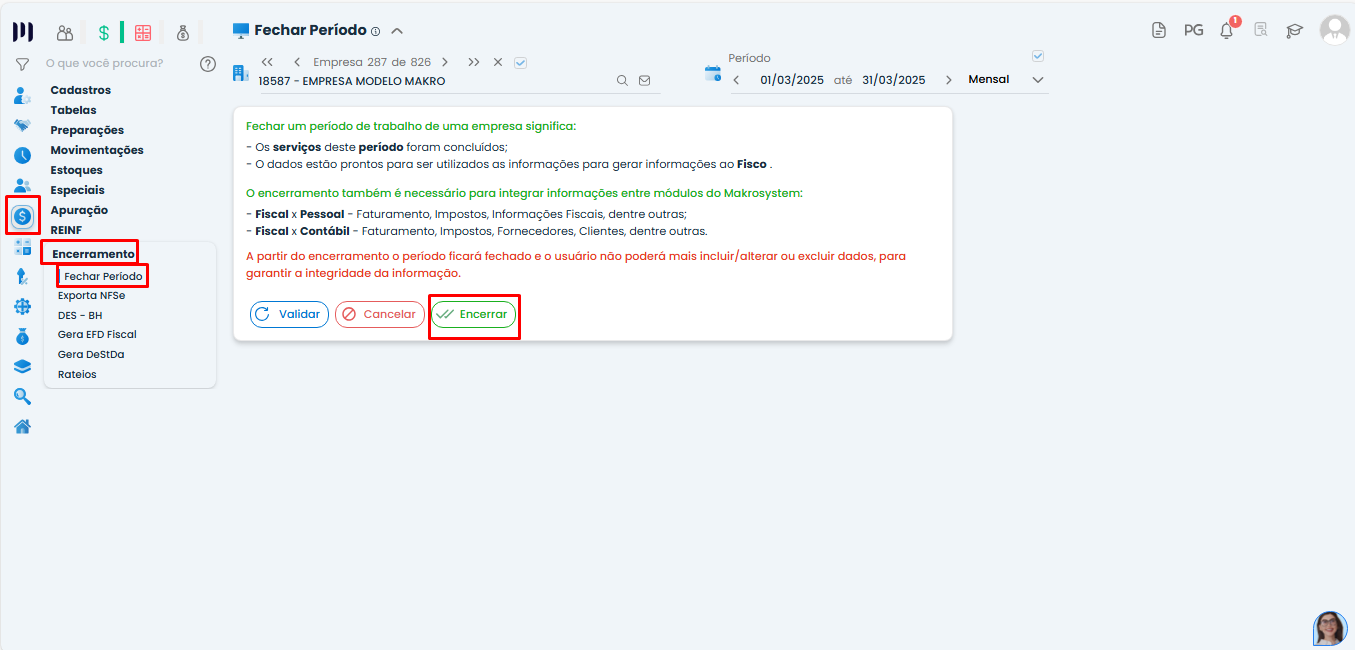This screenshot has height=650, width=1355.
Task: Click the handshake sidebar icon
Action: coord(22,126)
